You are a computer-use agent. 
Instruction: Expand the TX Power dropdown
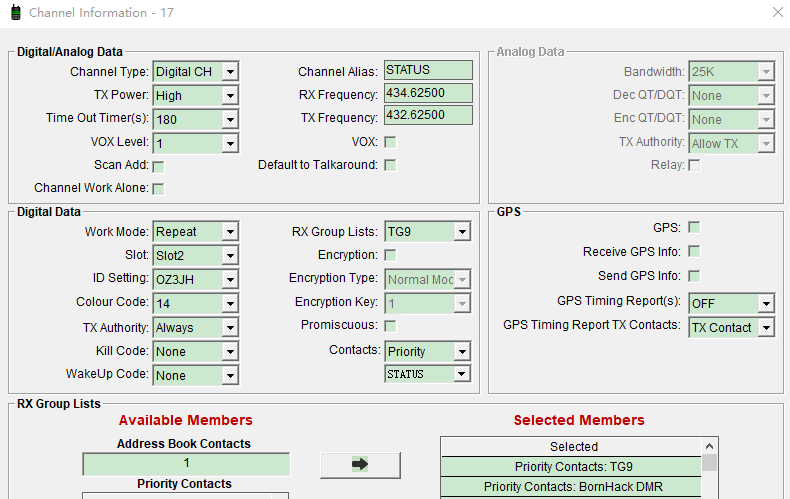[x=230, y=96]
